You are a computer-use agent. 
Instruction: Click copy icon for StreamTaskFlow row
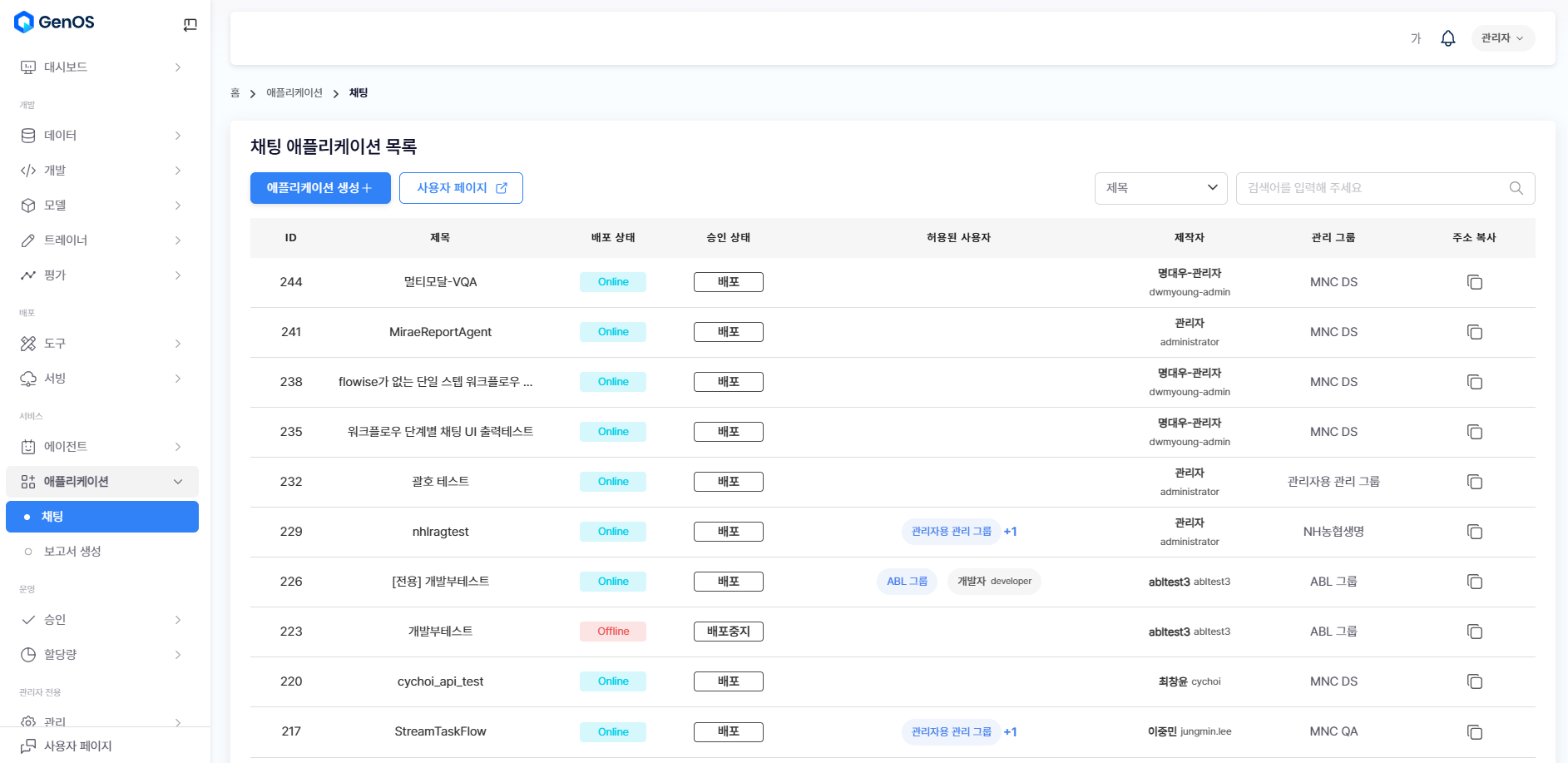pyautogui.click(x=1474, y=732)
